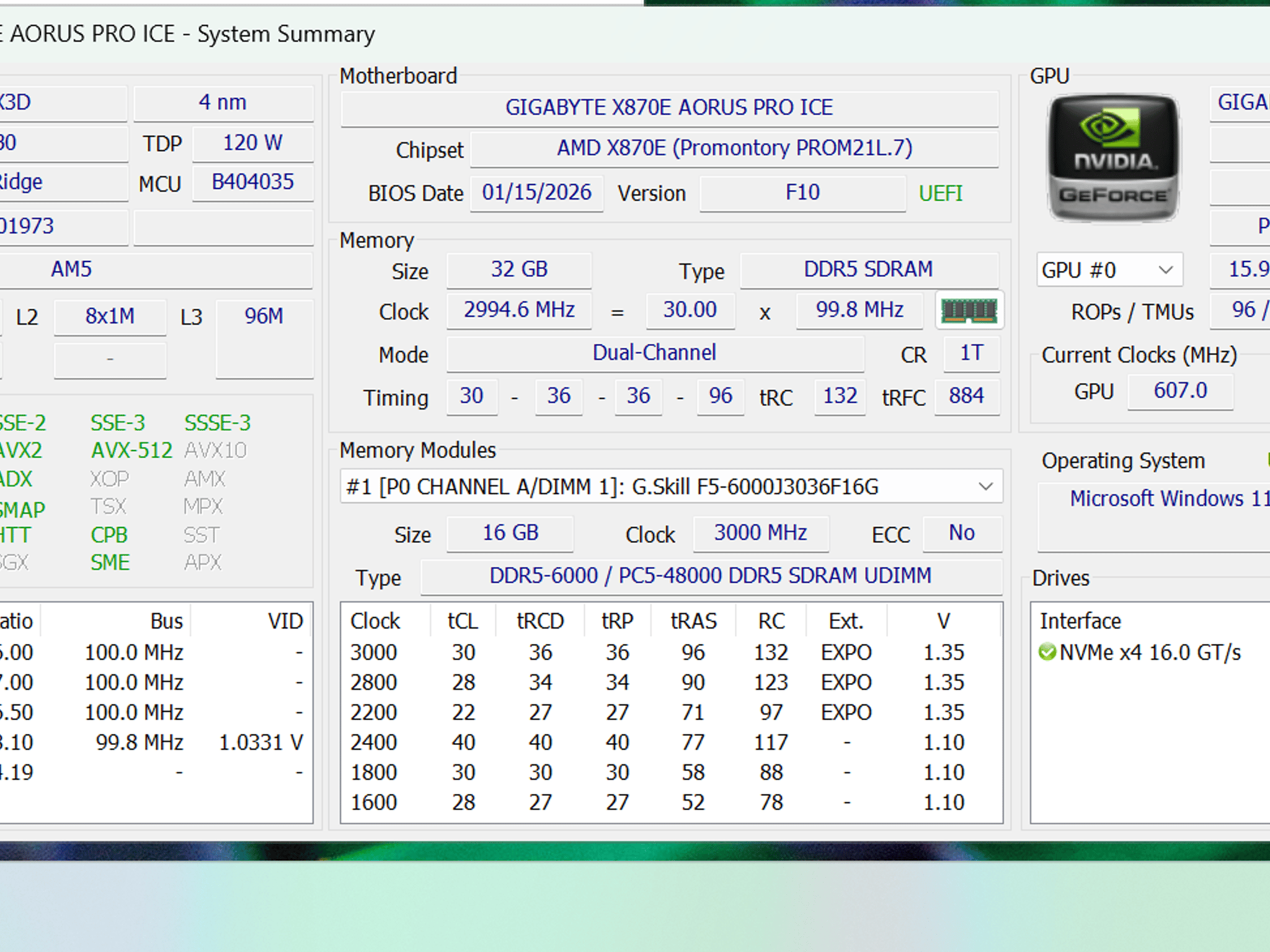The image size is (1270, 952).
Task: Click the SME feature label
Action: 110,563
